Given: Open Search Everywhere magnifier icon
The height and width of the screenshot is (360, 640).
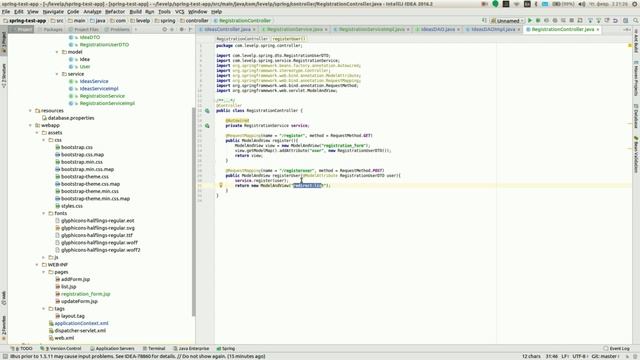Looking at the screenshot, I should pos(636,20).
